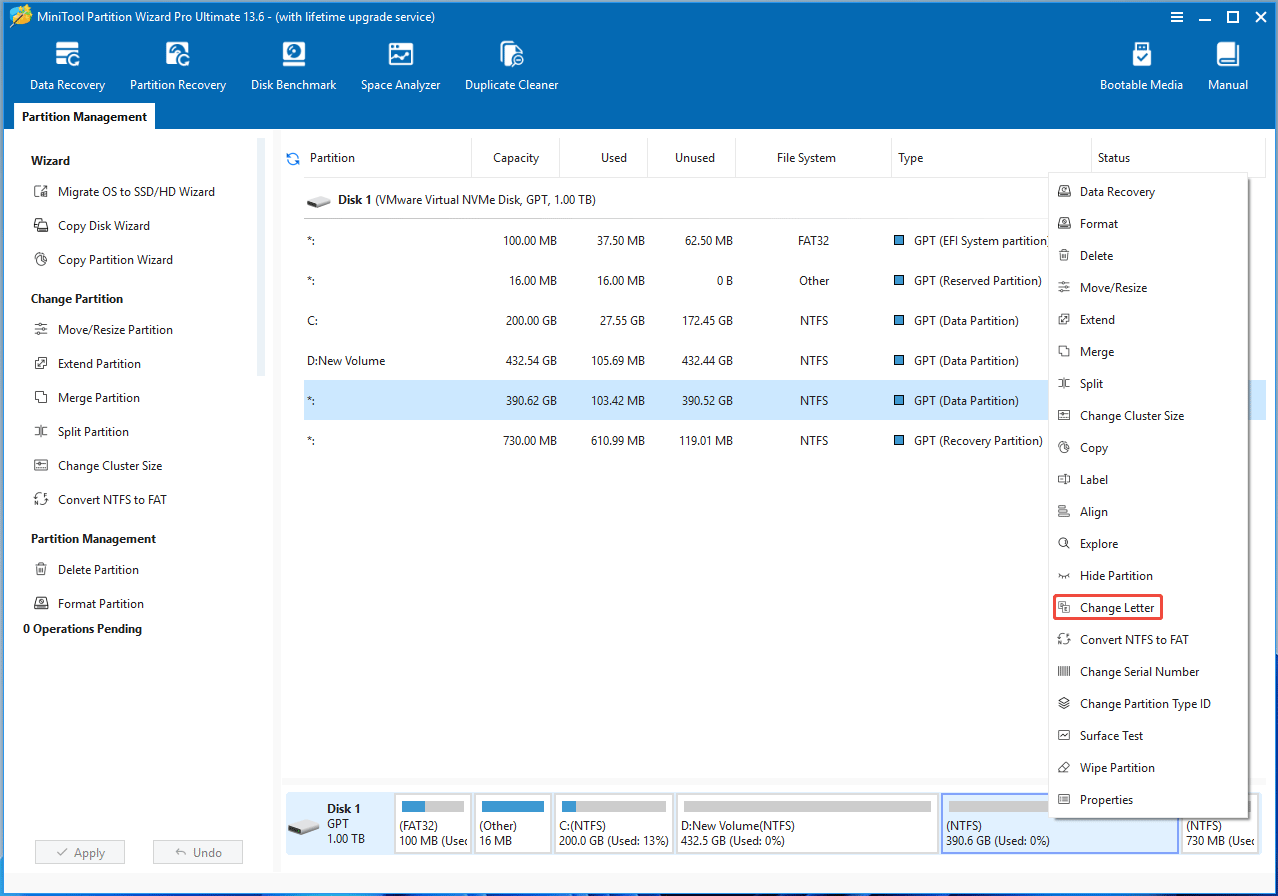
Task: Select Delete in the context menu
Action: [1148, 256]
